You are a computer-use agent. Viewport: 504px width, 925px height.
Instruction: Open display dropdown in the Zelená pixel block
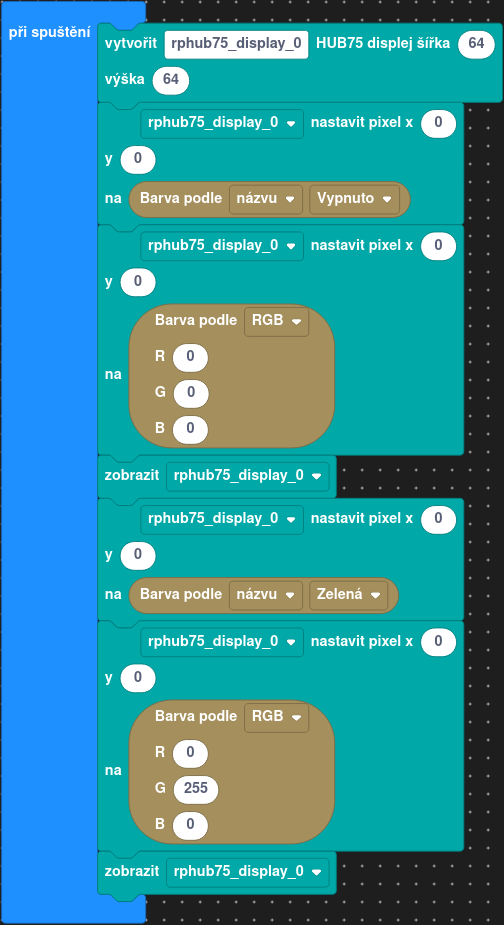point(222,520)
